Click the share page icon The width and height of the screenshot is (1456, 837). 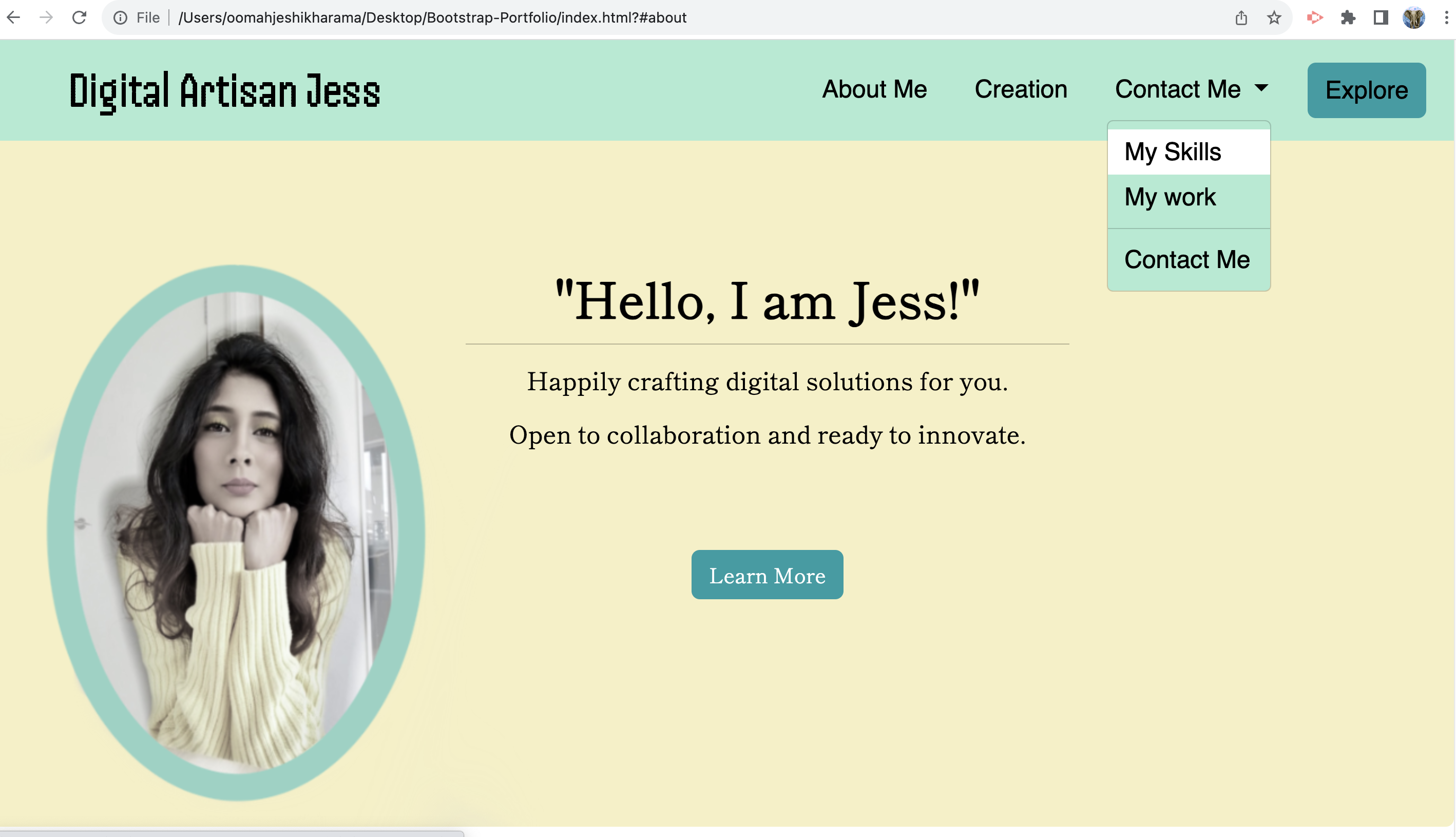tap(1241, 18)
